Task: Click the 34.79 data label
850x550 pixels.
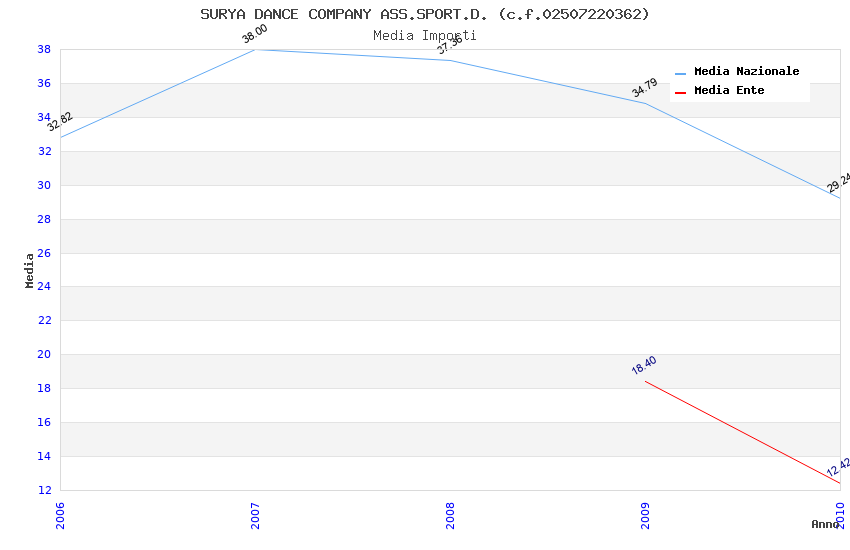Action: (645, 87)
